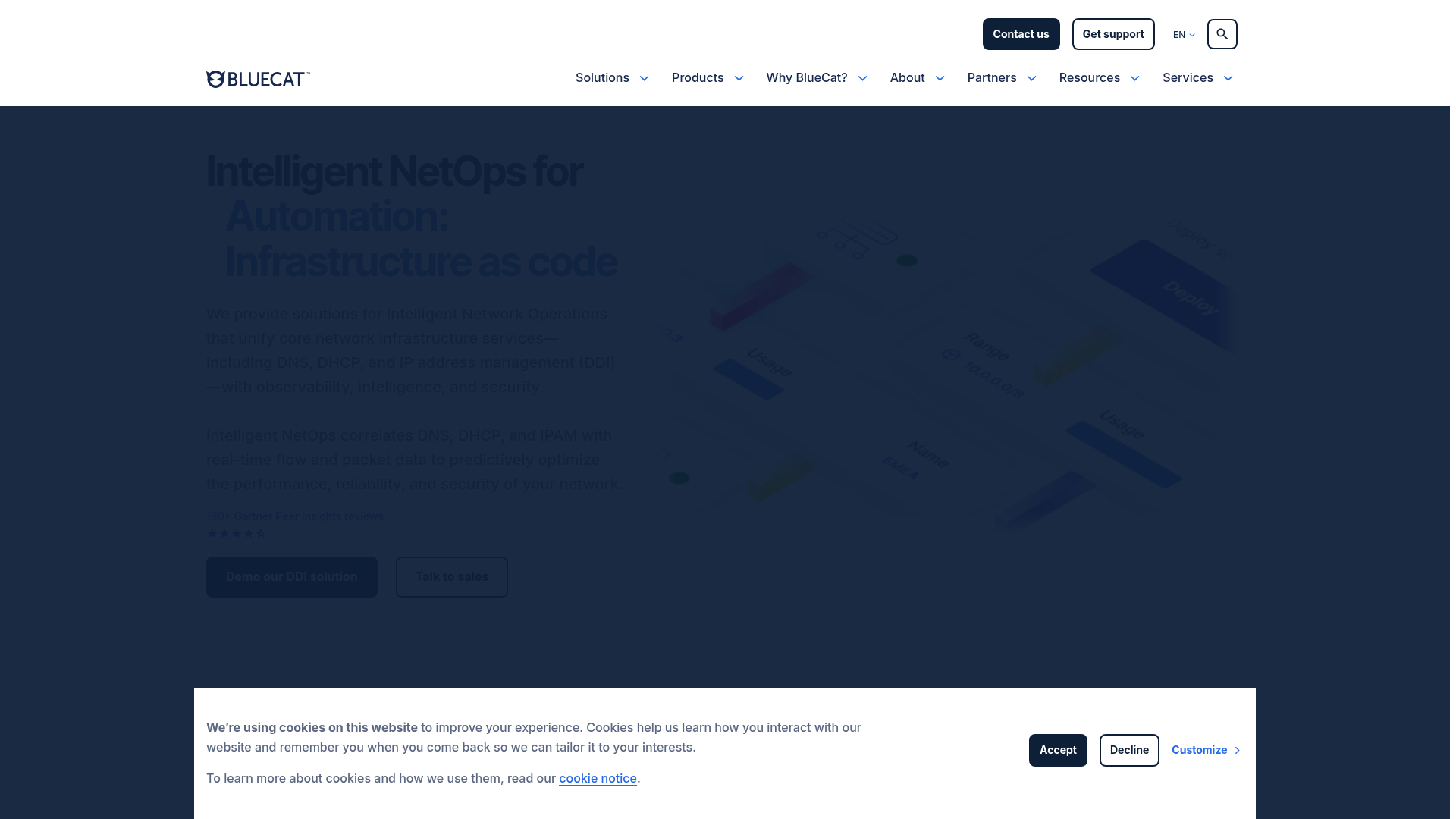Open the About navigation menu
The image size is (1456, 819).
(x=917, y=78)
